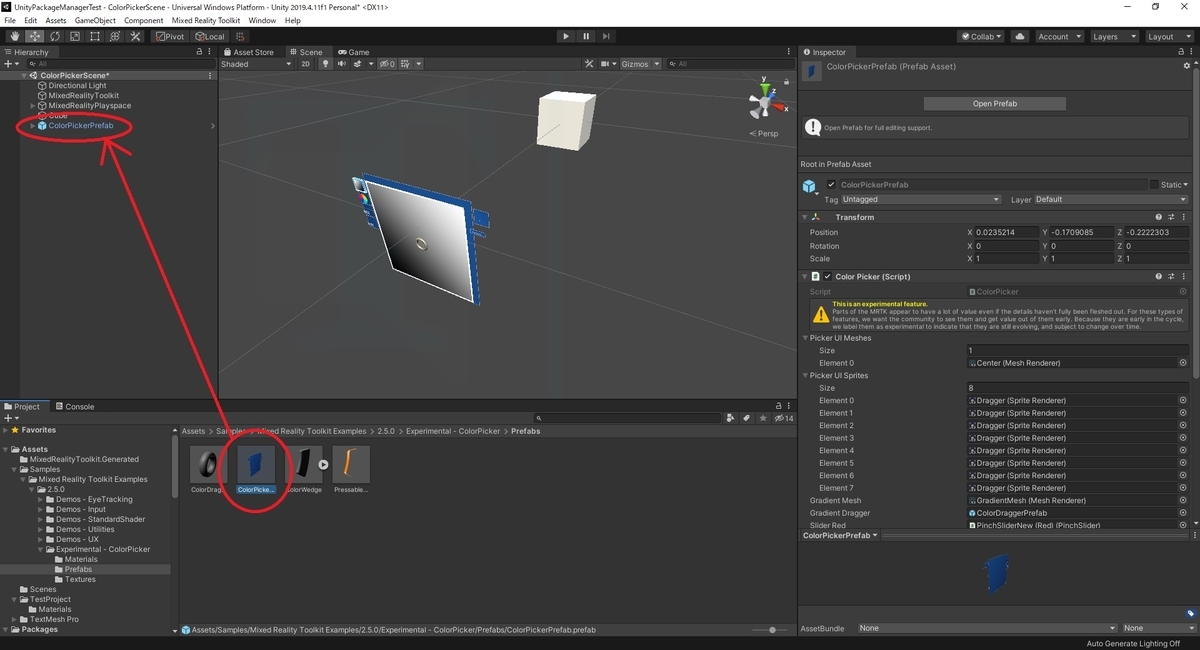Open the Collab dropdown
1200x650 pixels.
tap(981, 37)
